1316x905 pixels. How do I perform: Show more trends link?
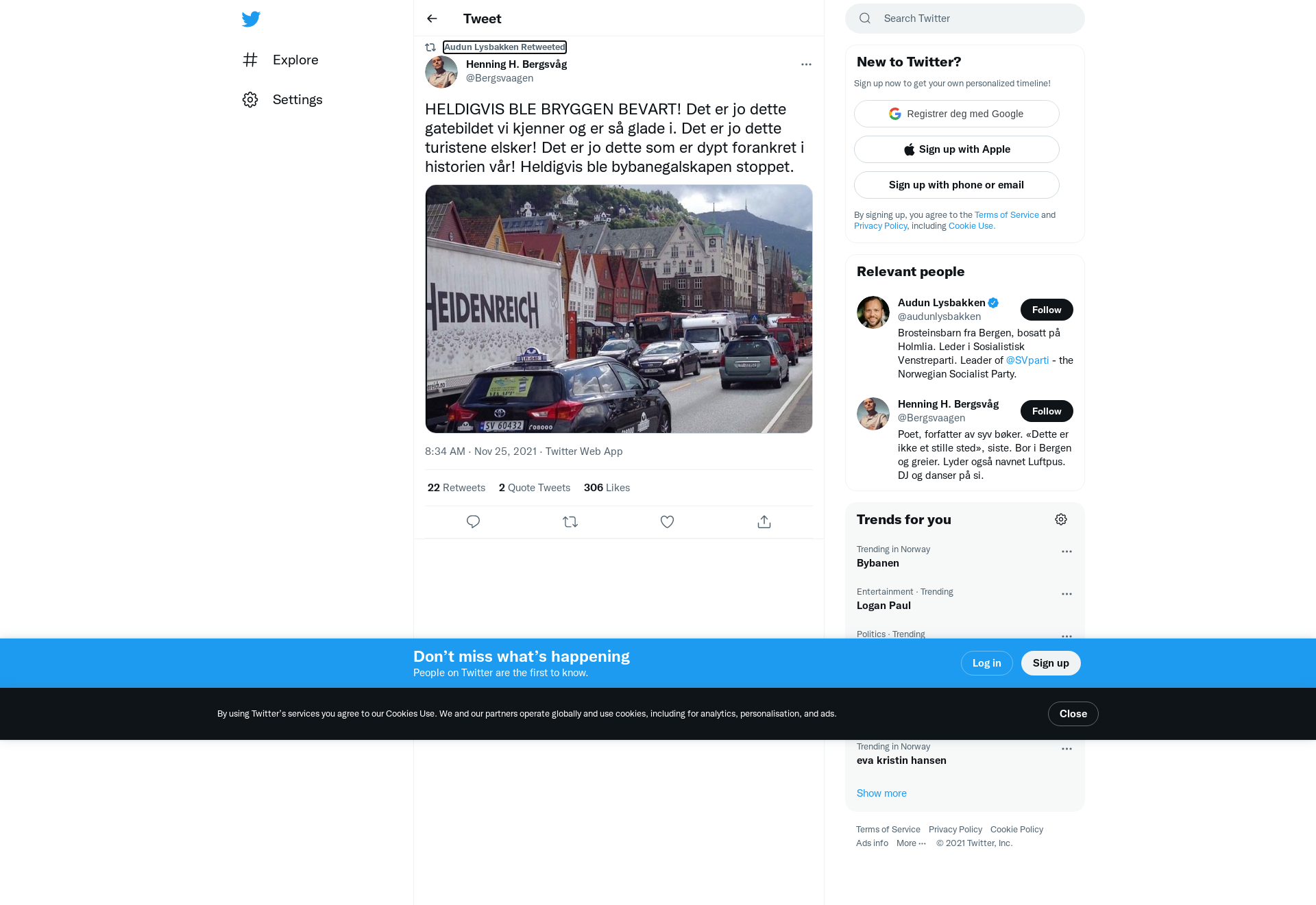coord(881,793)
